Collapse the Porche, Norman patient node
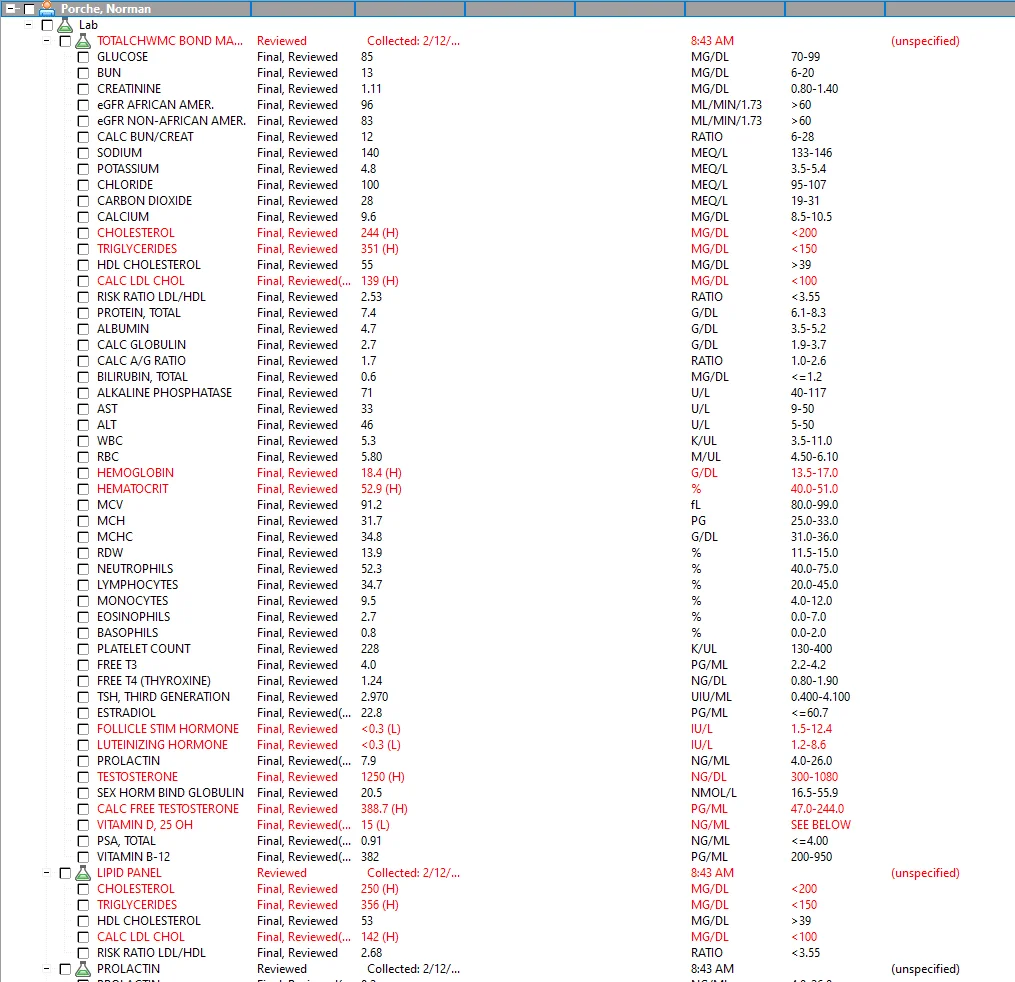1015x982 pixels. pos(10,9)
